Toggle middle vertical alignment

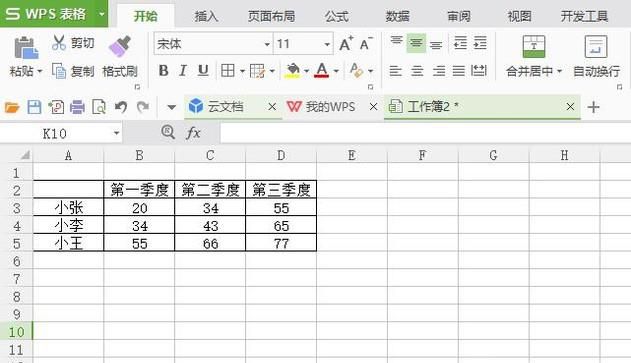[416, 43]
